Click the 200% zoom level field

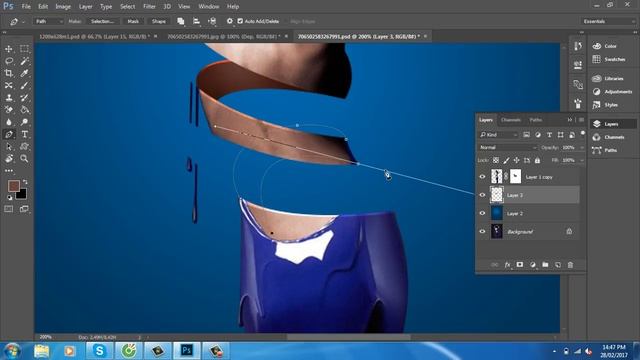click(x=45, y=337)
